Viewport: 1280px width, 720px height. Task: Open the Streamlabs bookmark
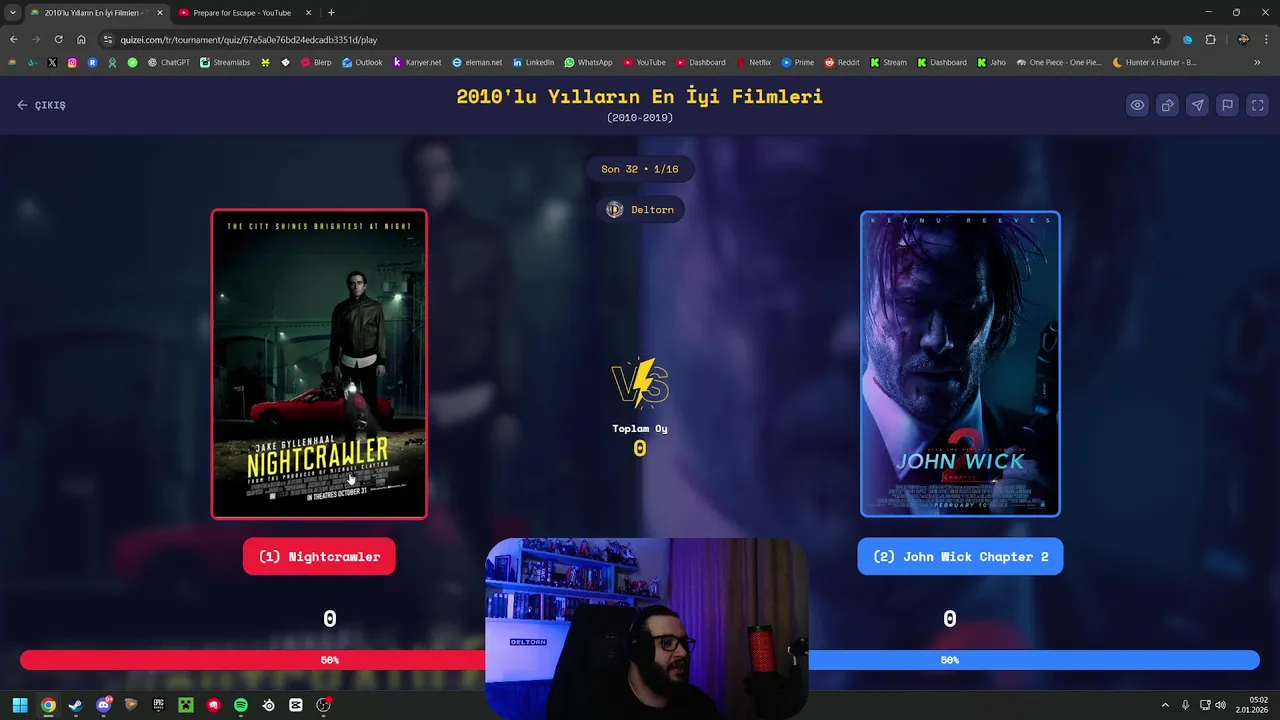(225, 62)
